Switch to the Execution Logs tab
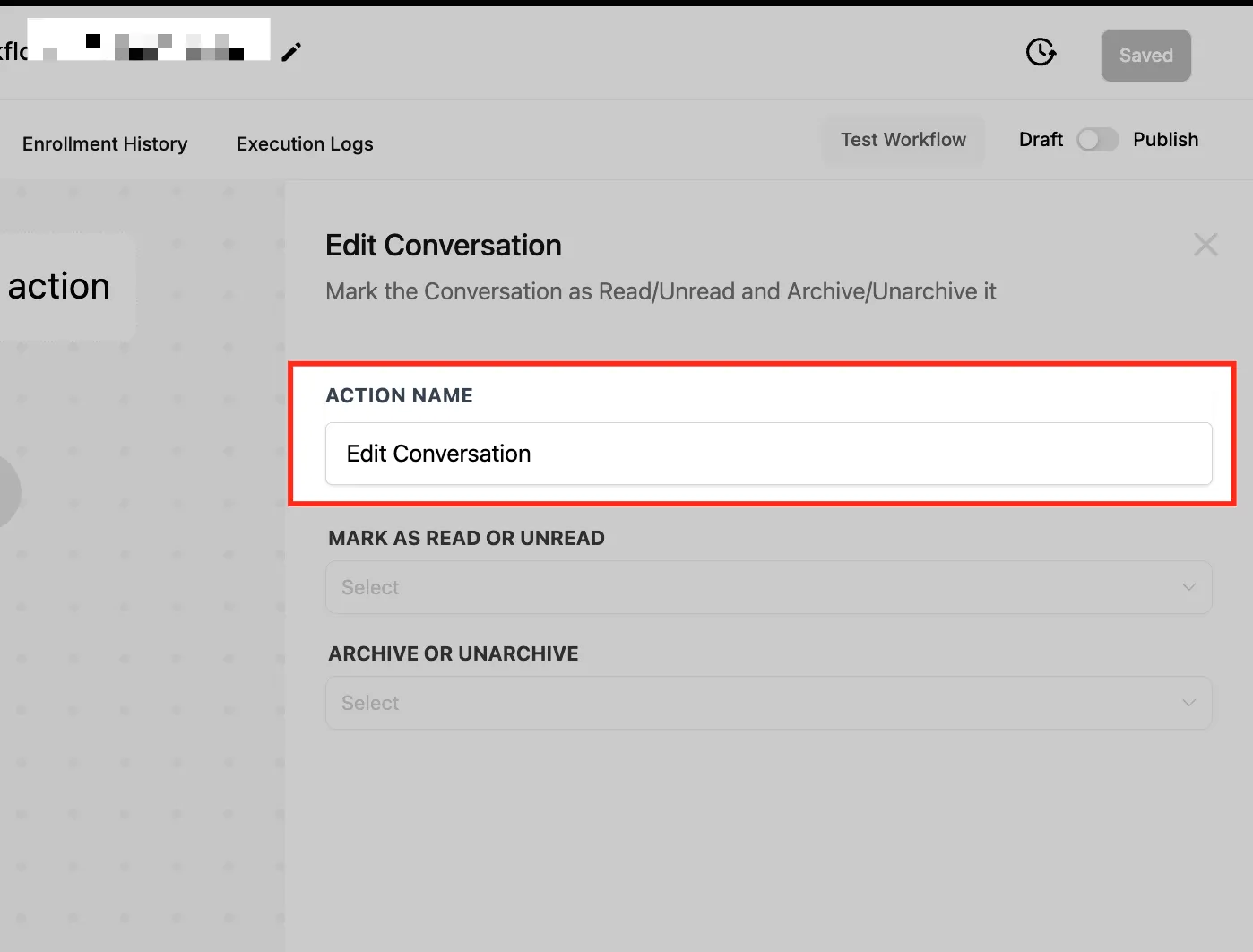The height and width of the screenshot is (952, 1253). 305,144
